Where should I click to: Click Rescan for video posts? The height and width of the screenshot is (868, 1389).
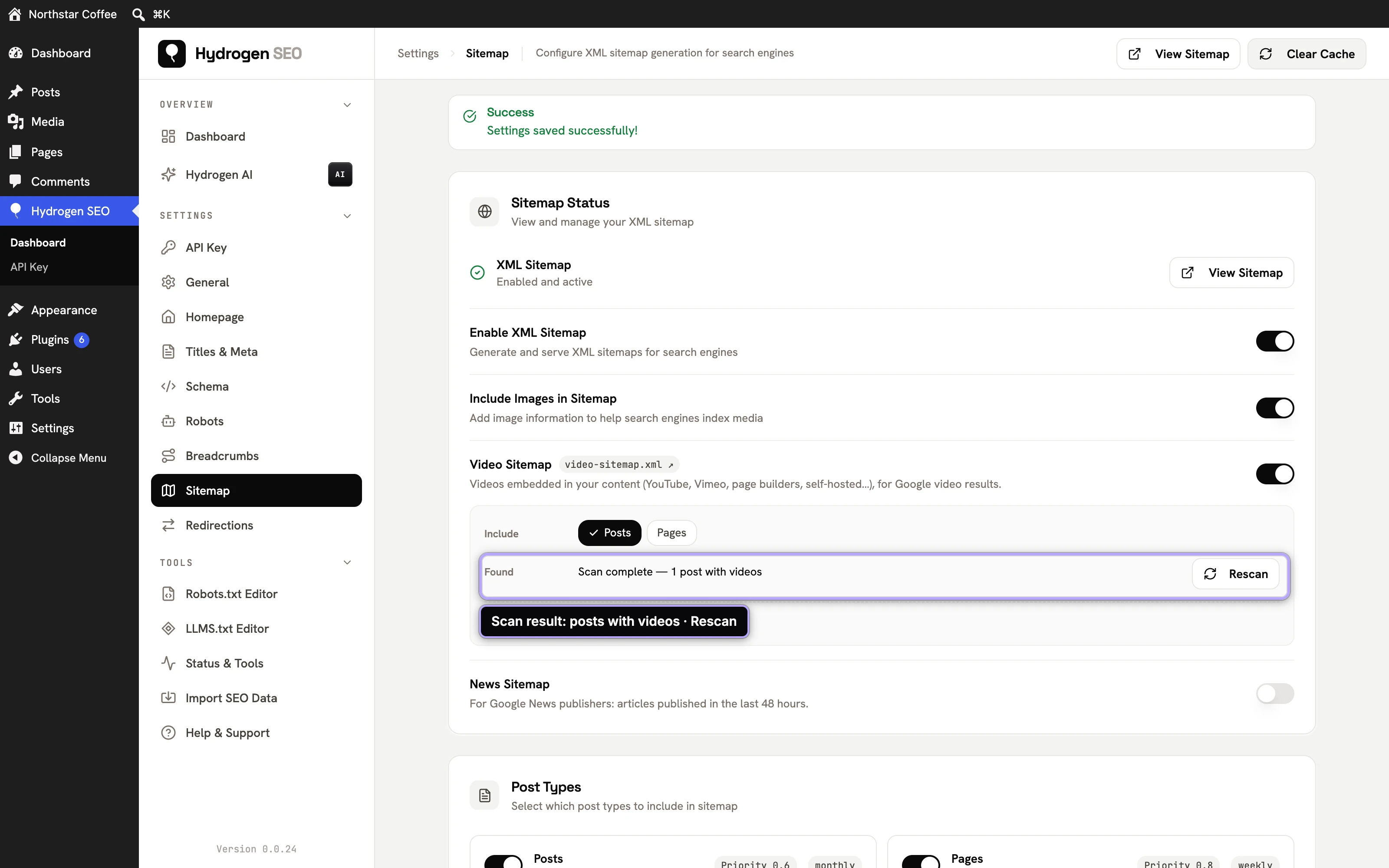pyautogui.click(x=1235, y=574)
